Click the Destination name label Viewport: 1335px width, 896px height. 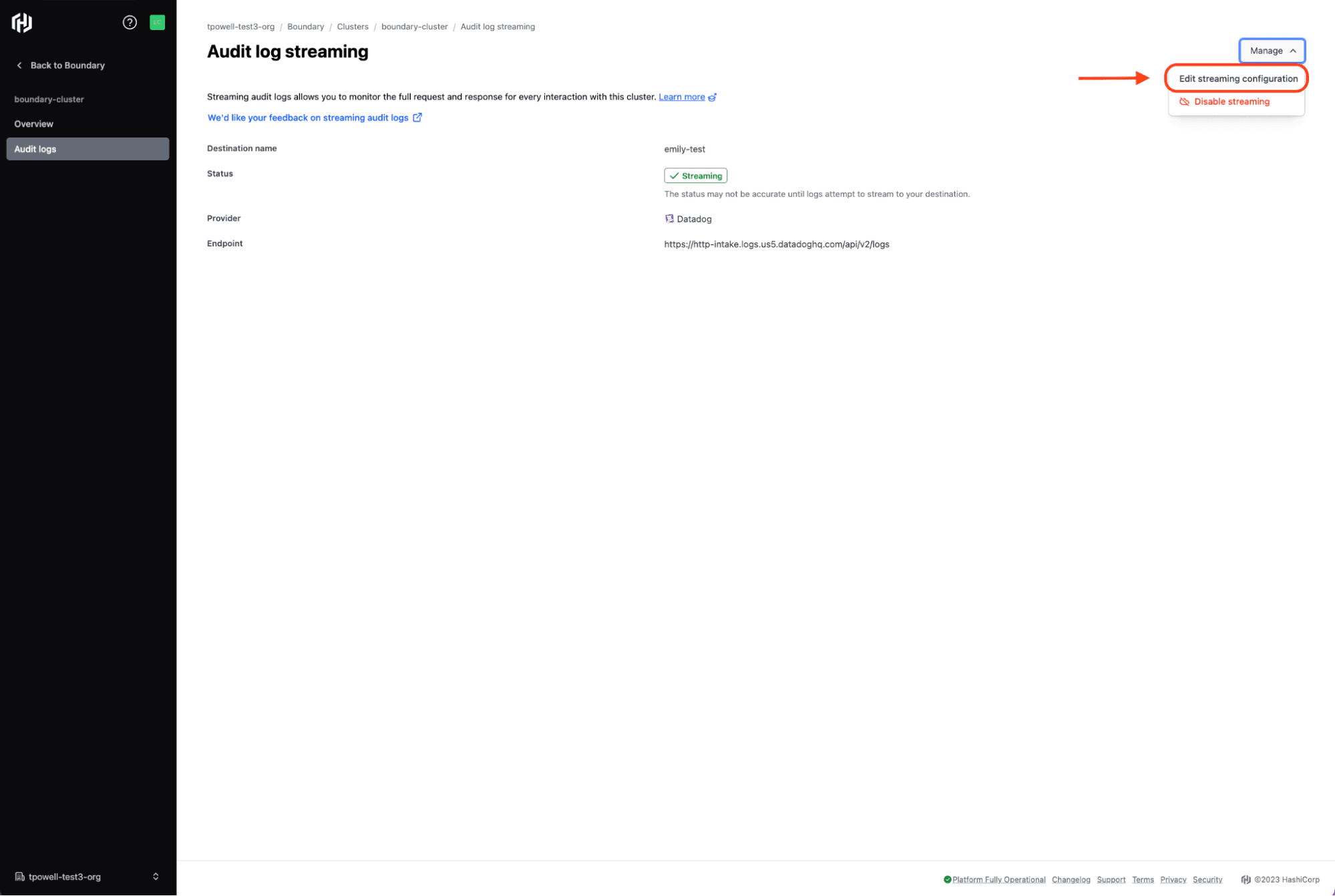tap(242, 148)
